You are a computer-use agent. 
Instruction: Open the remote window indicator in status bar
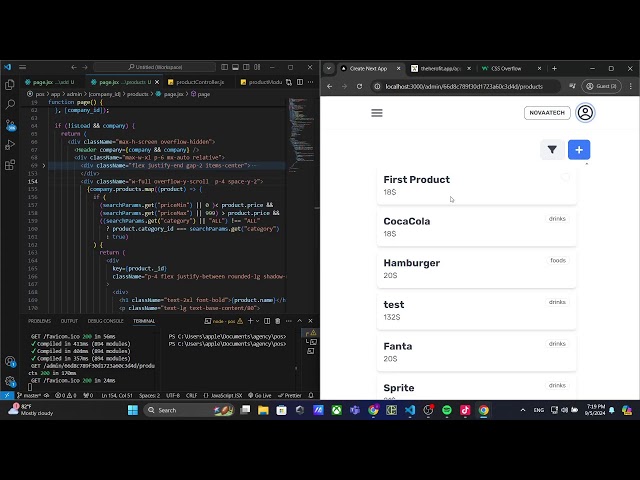(x=7, y=395)
